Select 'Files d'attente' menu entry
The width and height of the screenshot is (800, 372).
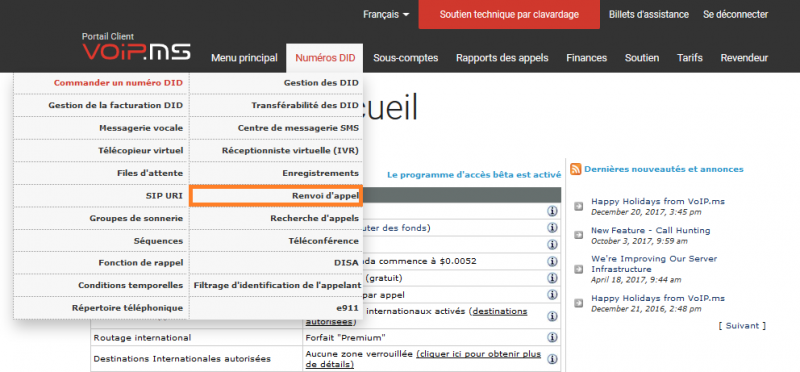click(102, 173)
